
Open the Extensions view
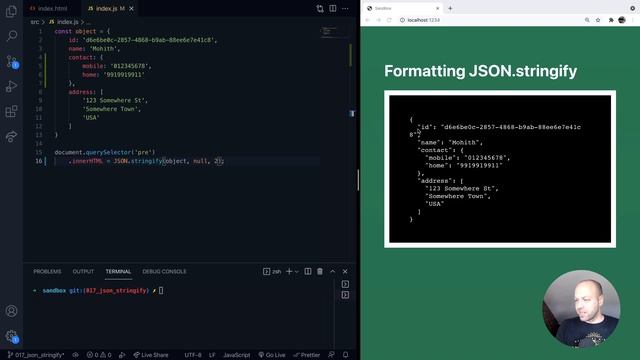(x=11, y=111)
